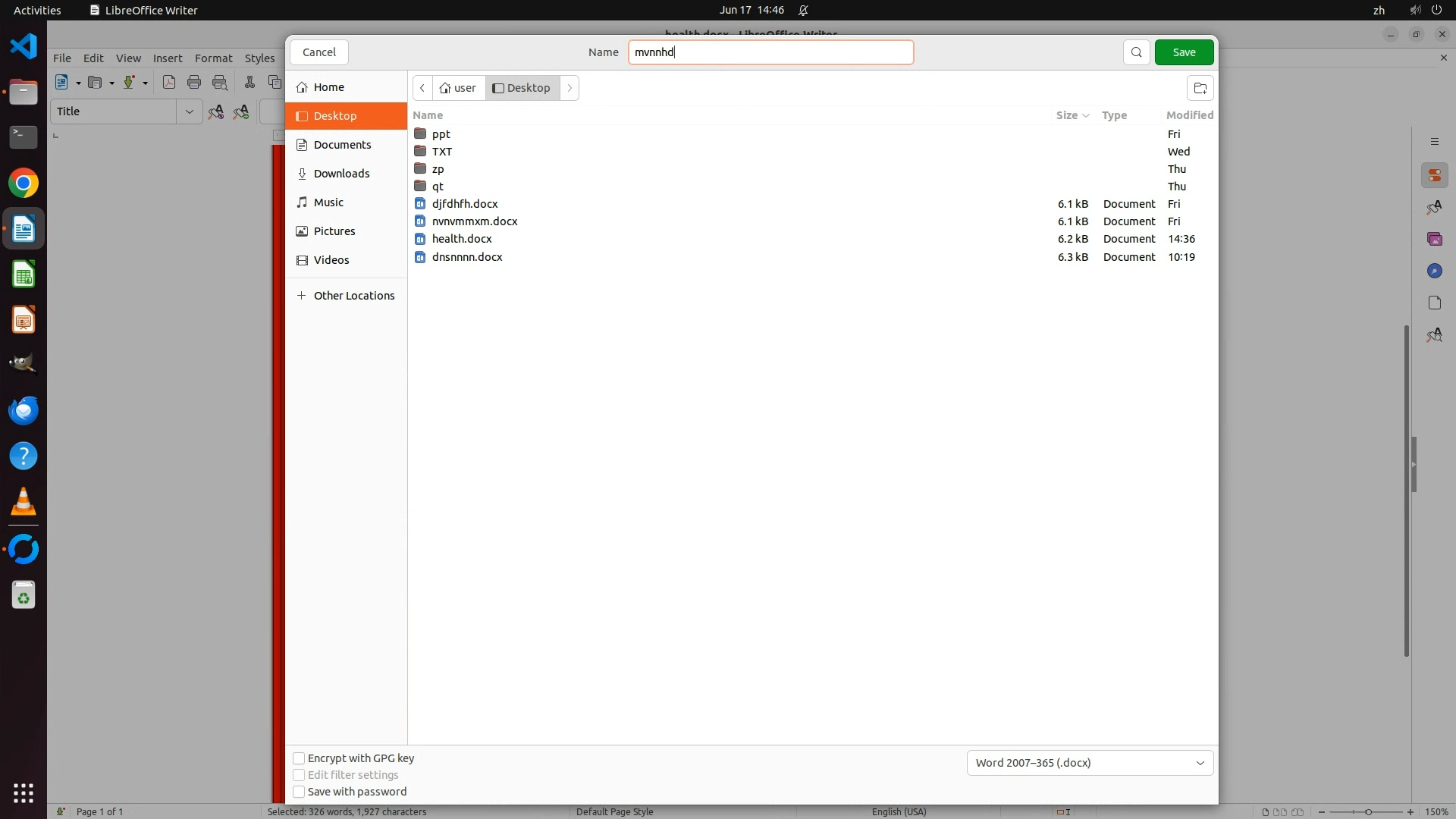
Task: Open the sidebar Navigator compass icon
Action: pos(1434,271)
